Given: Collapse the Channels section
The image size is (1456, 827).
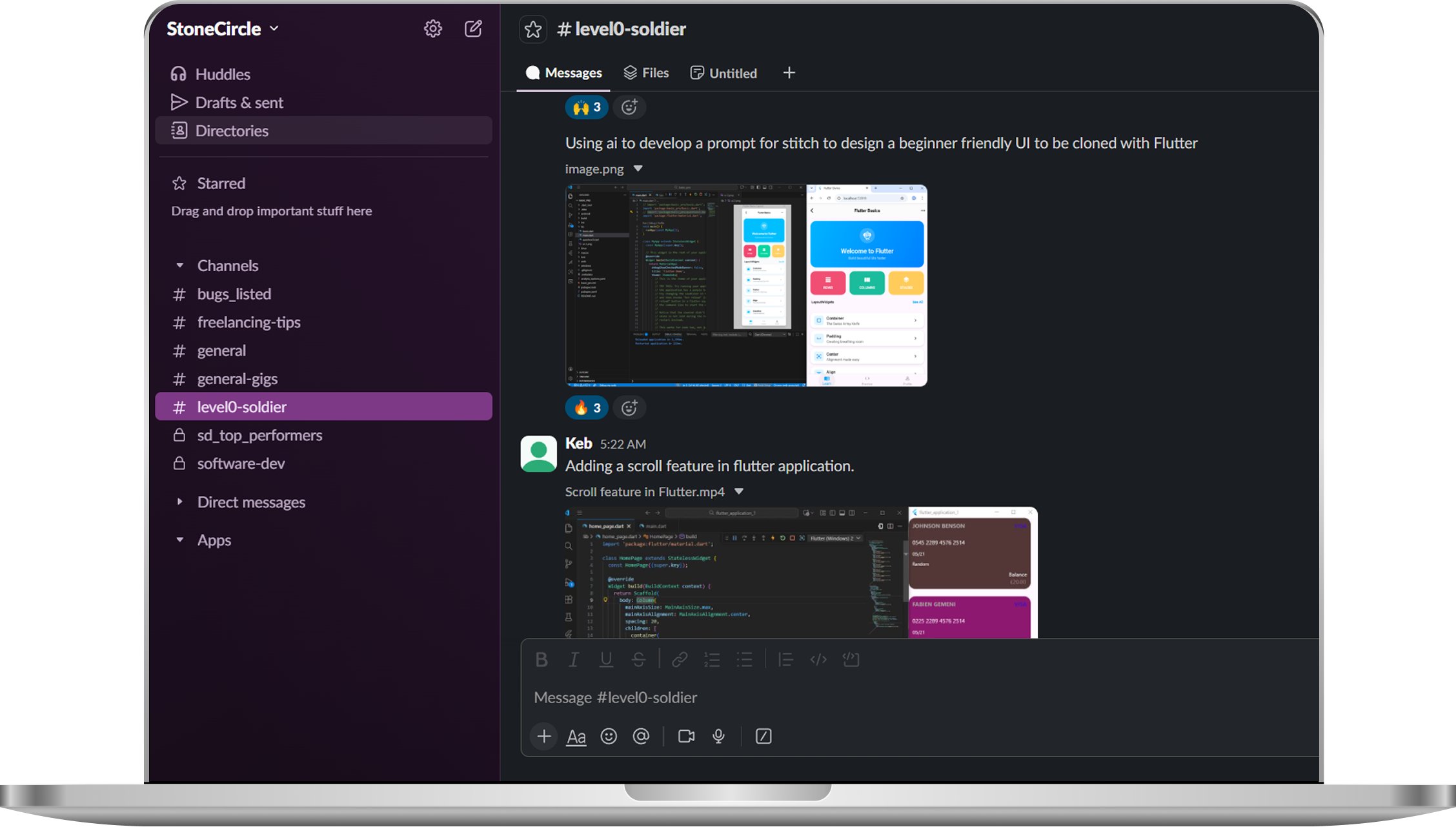Looking at the screenshot, I should [179, 265].
